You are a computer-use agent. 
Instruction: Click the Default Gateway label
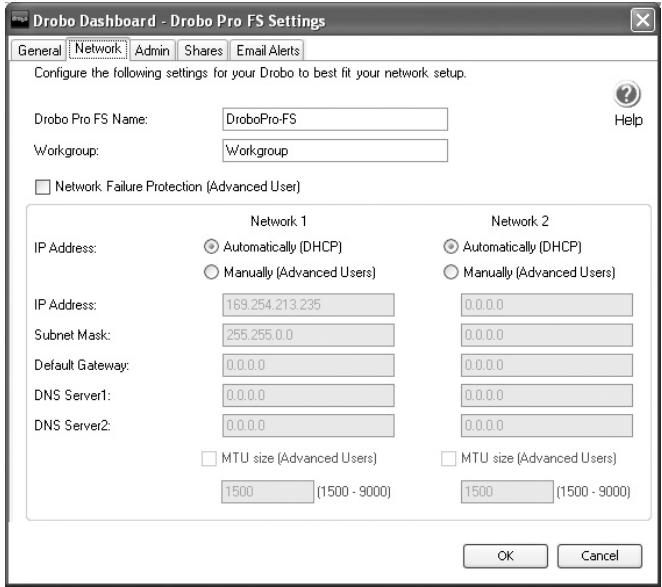(81, 365)
